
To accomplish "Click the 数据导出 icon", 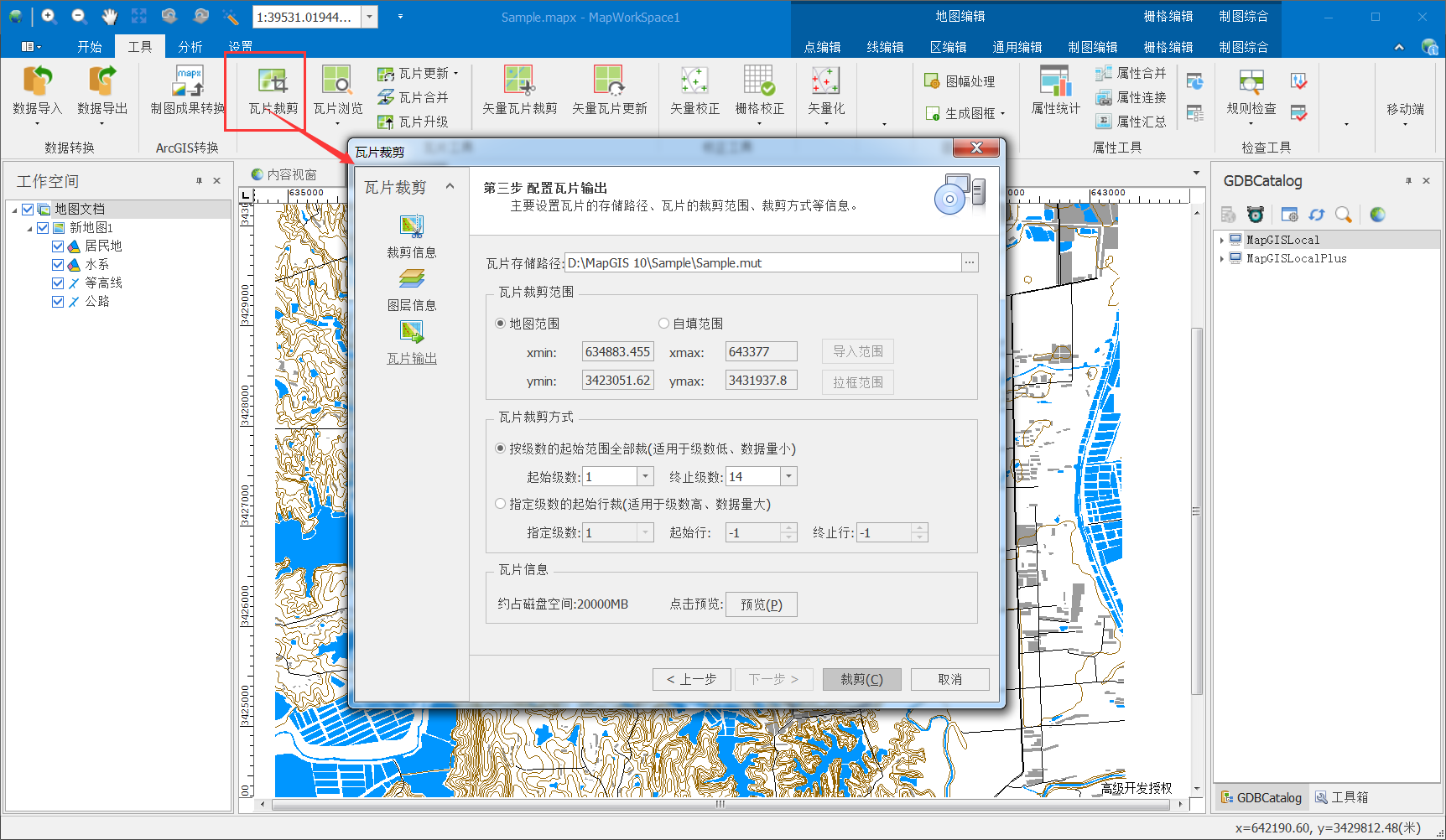I will point(102,81).
